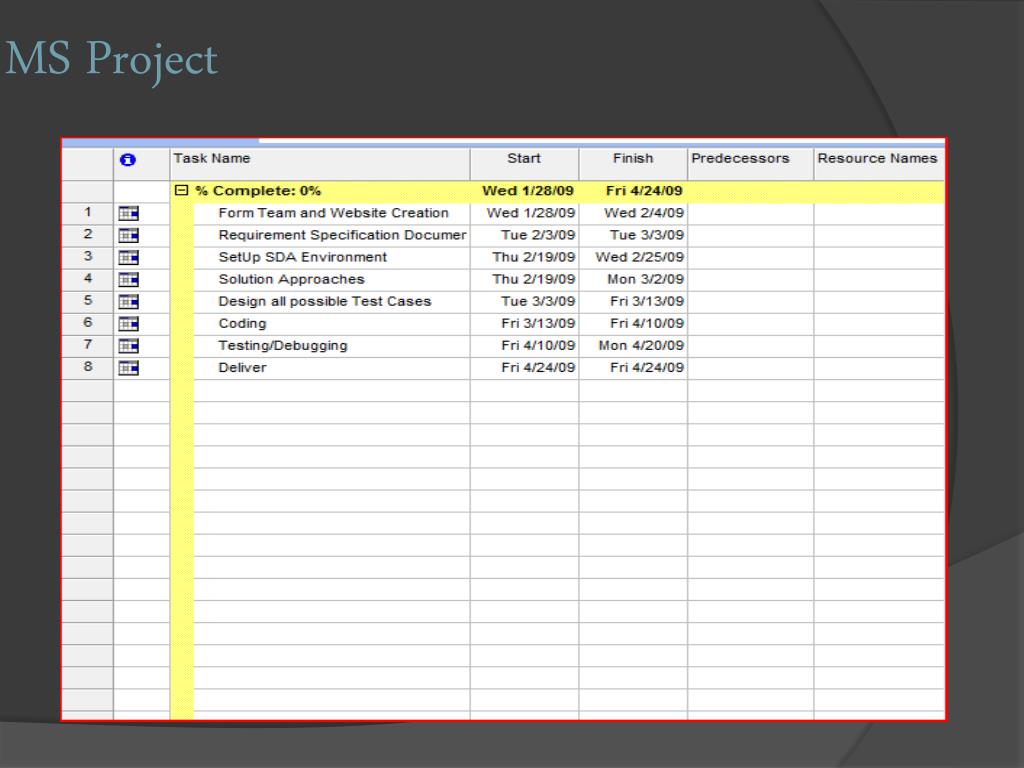The width and height of the screenshot is (1024, 768).
Task: Click finish date Fri 4/24/09 of Deliver
Action: (x=647, y=368)
